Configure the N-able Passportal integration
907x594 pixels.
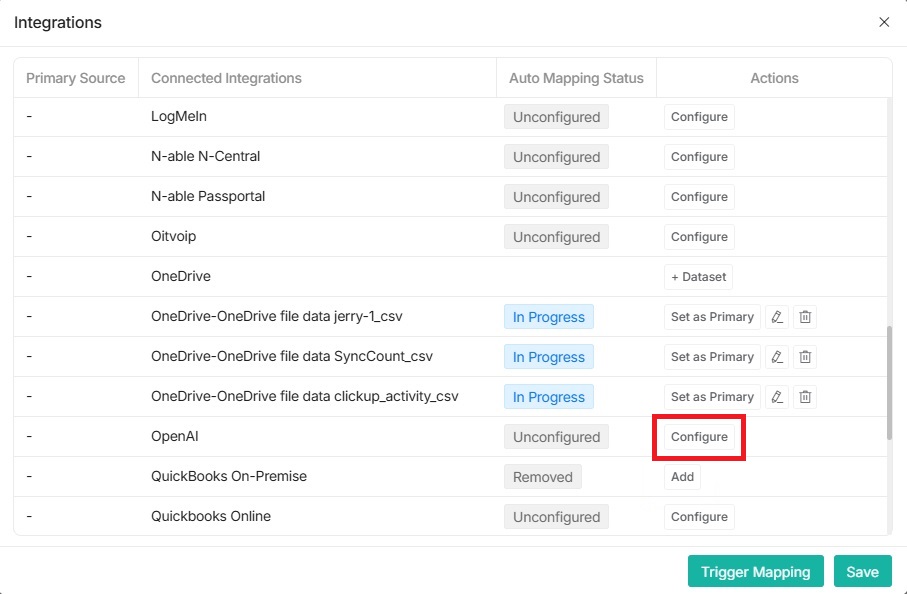click(699, 197)
